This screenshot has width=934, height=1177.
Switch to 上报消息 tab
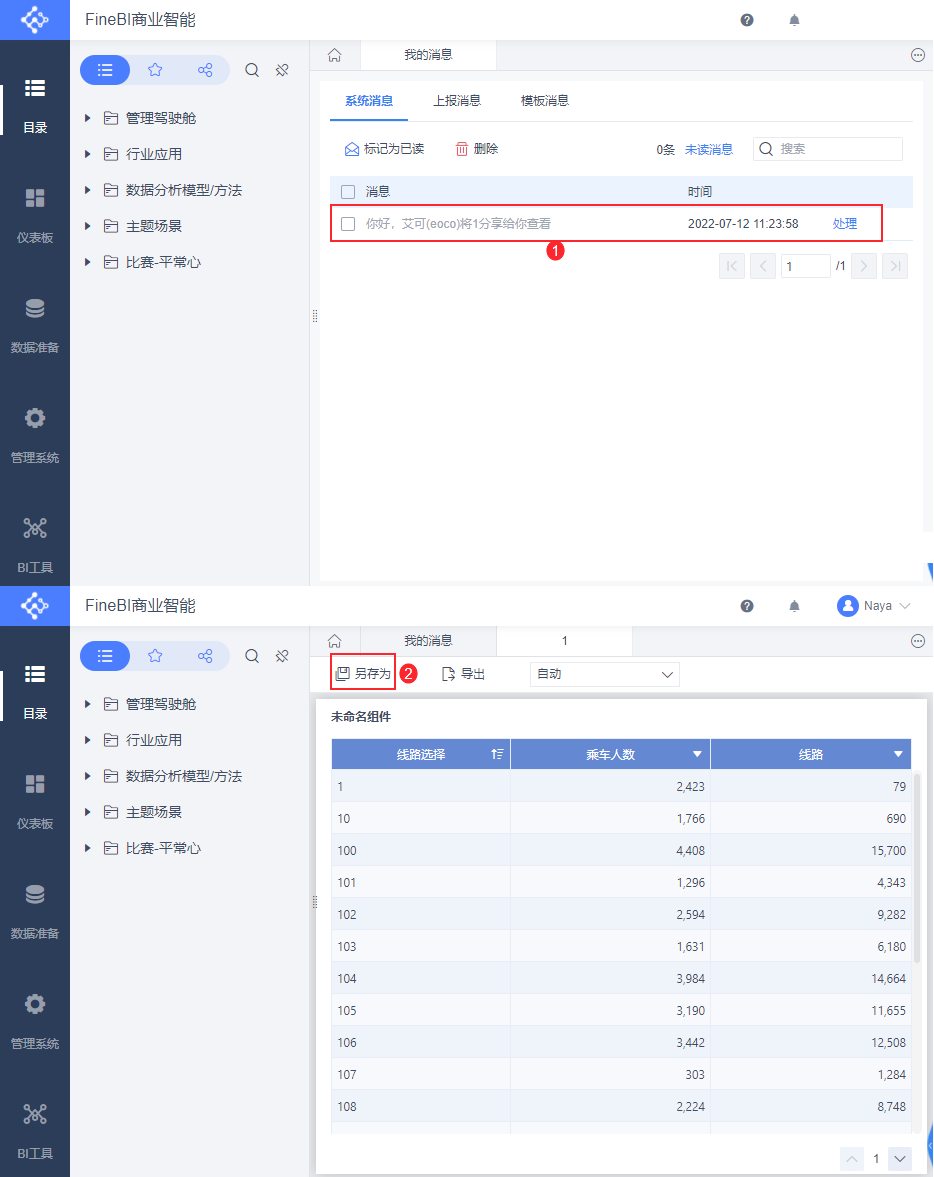point(456,101)
